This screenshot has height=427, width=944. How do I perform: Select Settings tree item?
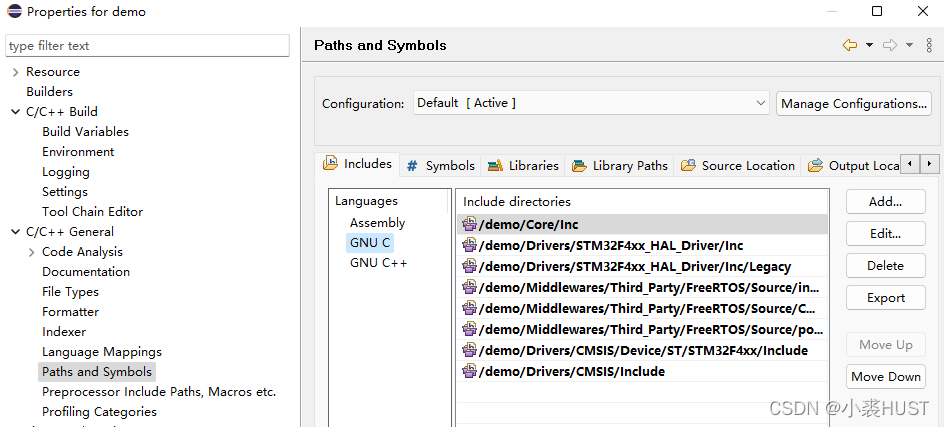tap(65, 192)
